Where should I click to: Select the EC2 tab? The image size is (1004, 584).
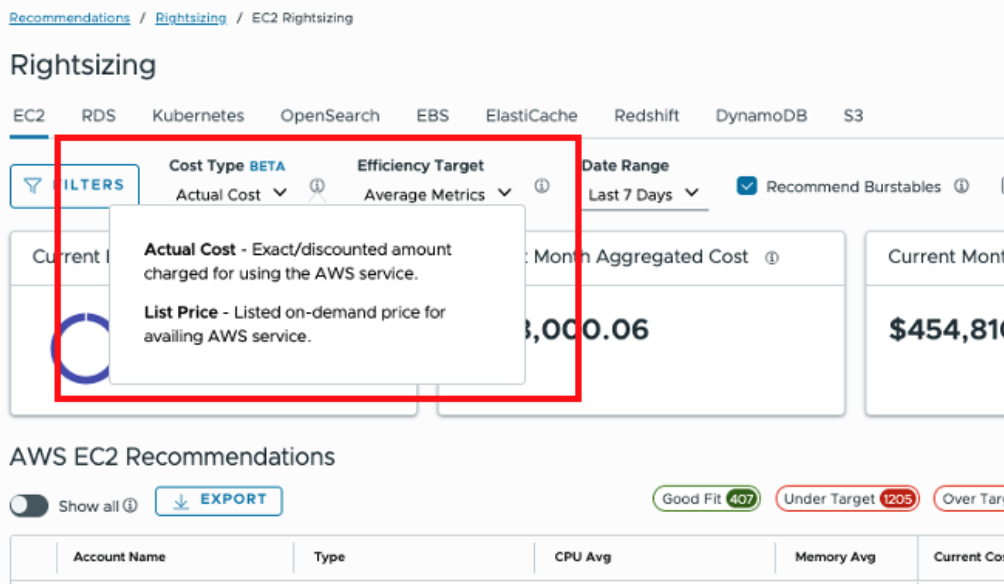point(29,116)
